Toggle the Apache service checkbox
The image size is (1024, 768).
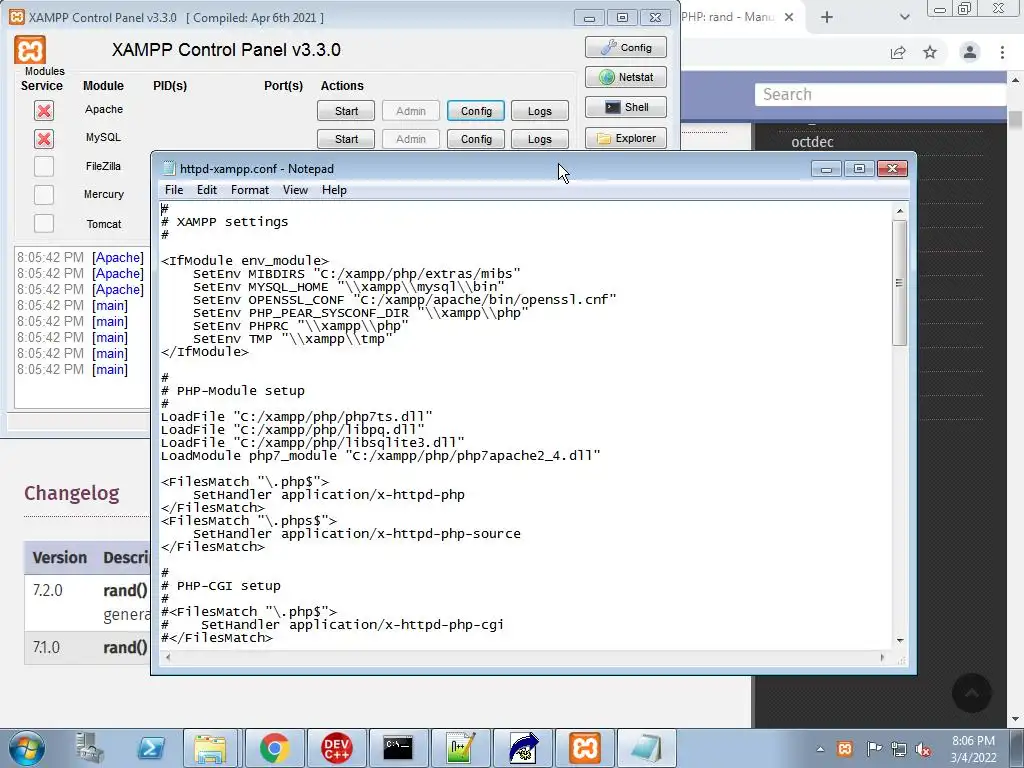tap(44, 111)
